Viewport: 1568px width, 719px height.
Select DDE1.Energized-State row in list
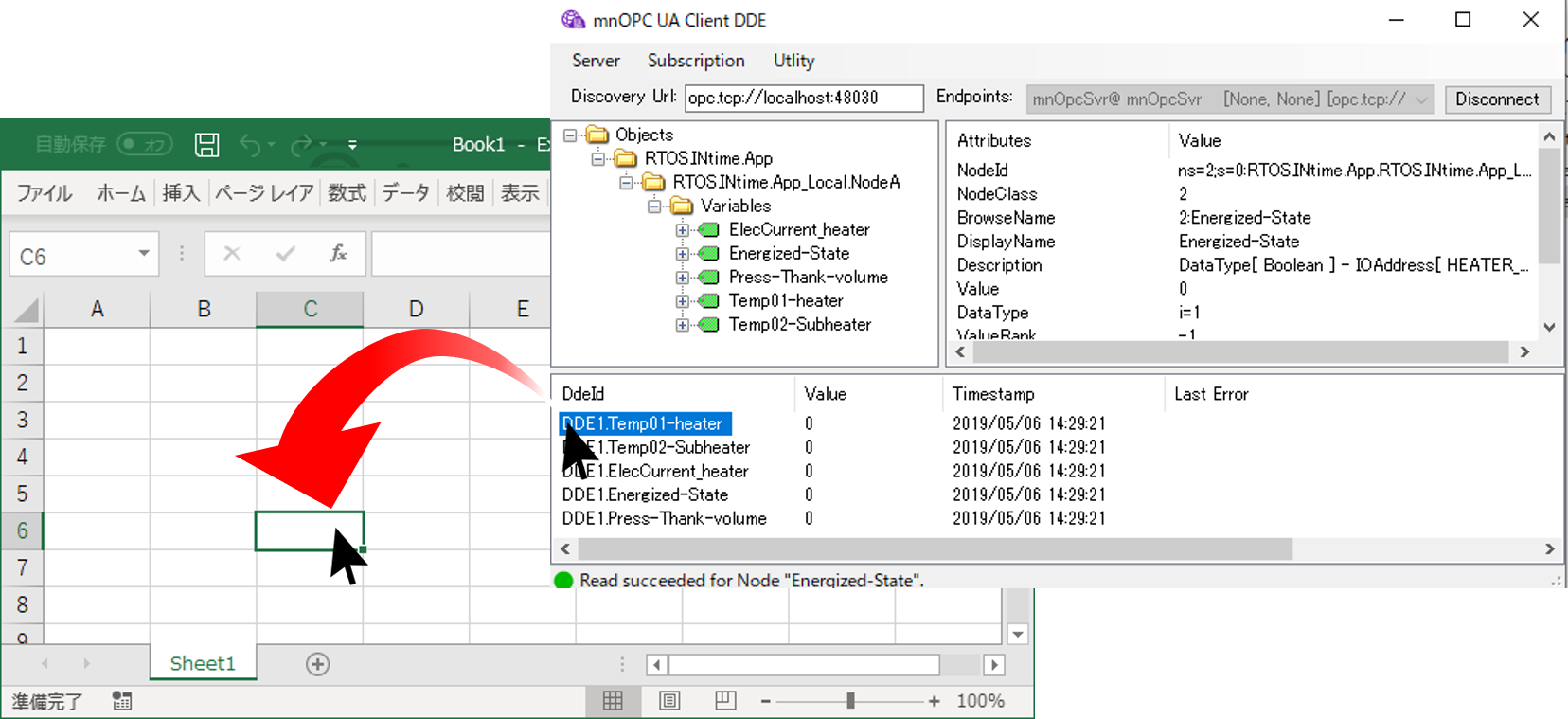(x=645, y=494)
